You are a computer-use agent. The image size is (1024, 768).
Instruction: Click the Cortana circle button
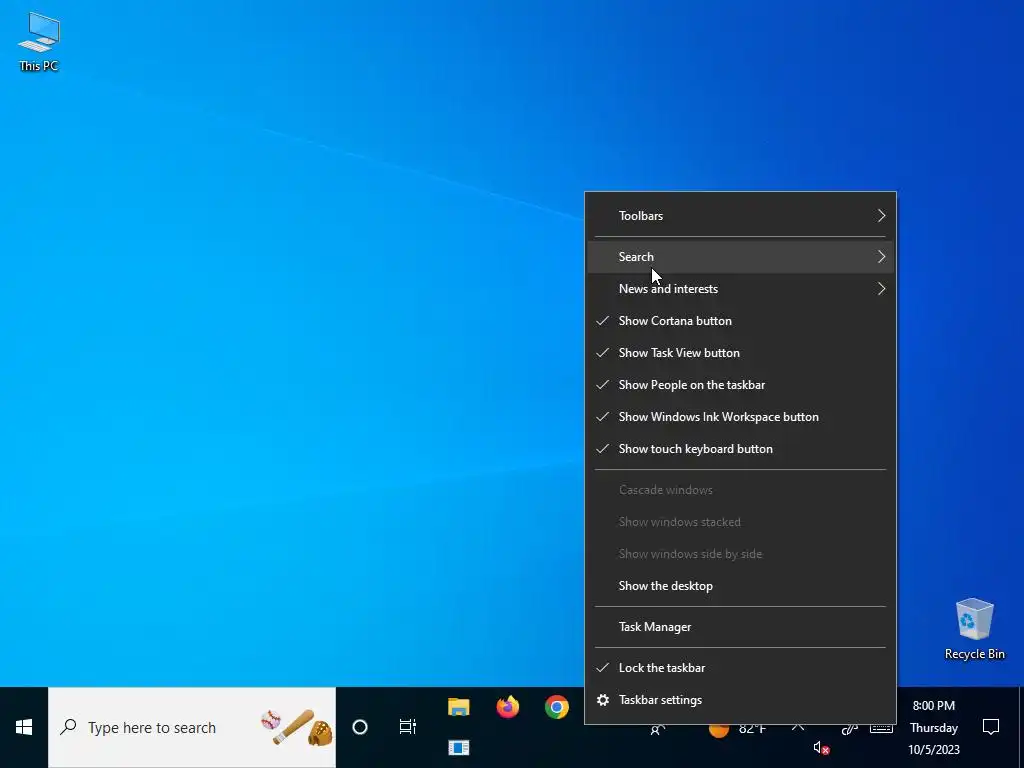pos(360,727)
